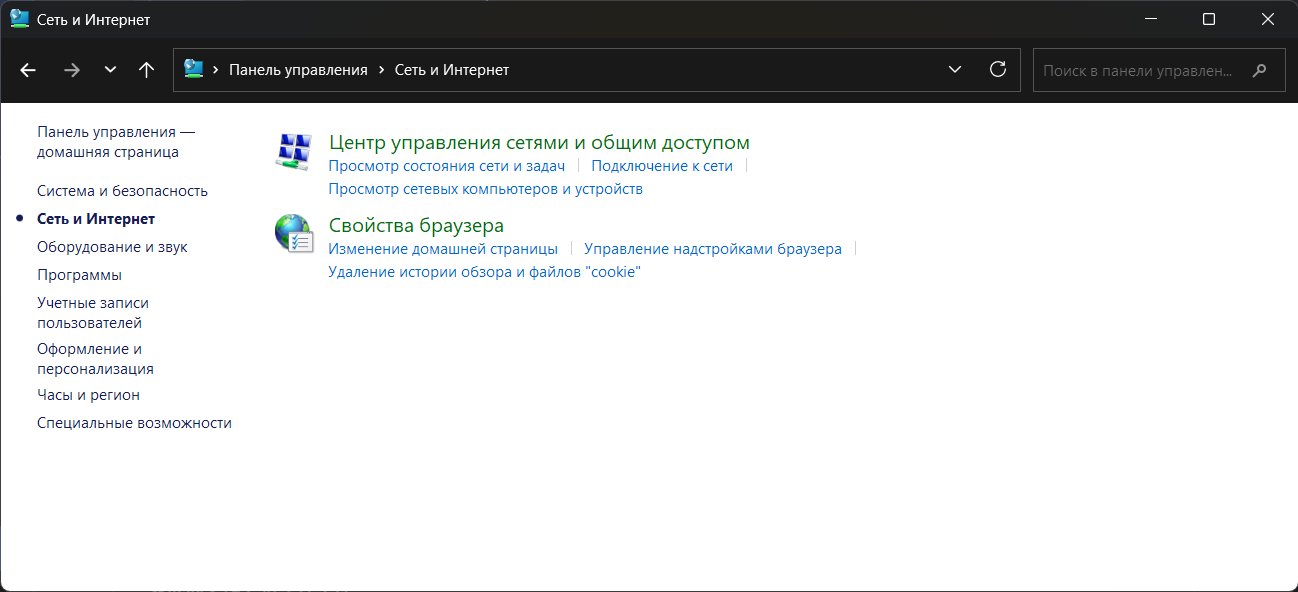Click the Browser Properties globe icon
Screen dimensions: 1298x592
(x=293, y=234)
